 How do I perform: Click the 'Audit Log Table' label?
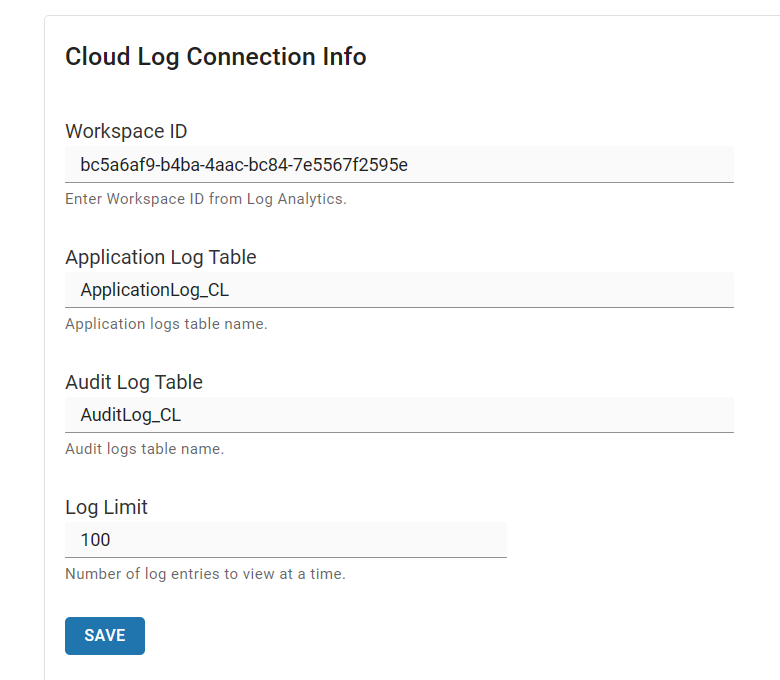(134, 383)
